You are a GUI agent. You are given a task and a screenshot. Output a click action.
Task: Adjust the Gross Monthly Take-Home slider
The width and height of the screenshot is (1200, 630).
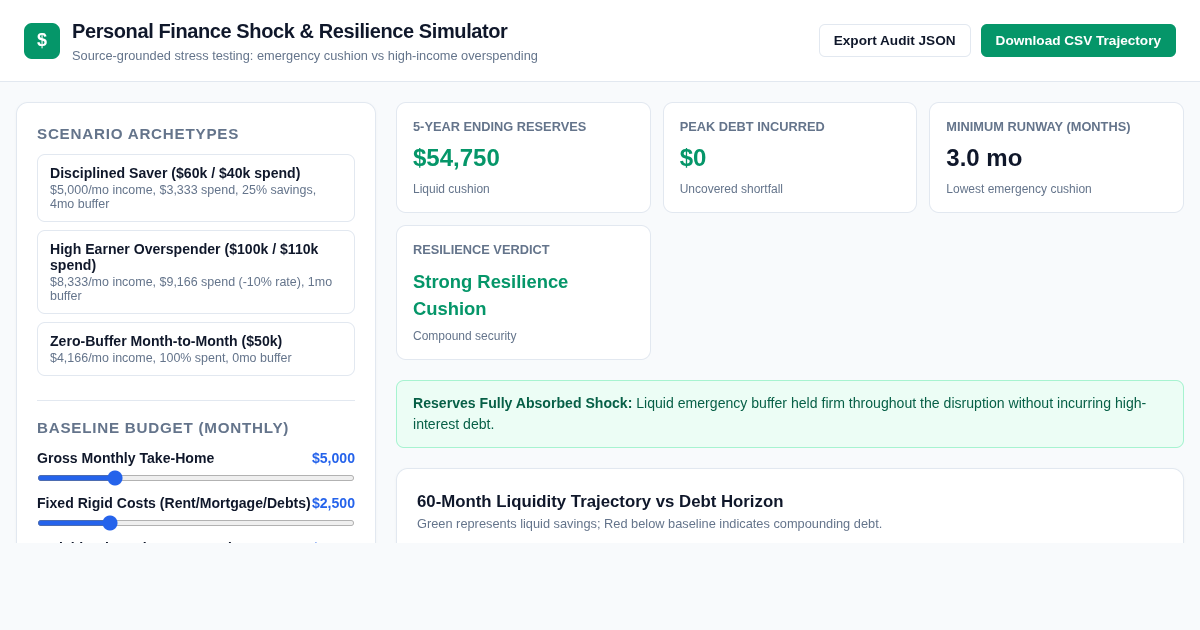tap(196, 478)
